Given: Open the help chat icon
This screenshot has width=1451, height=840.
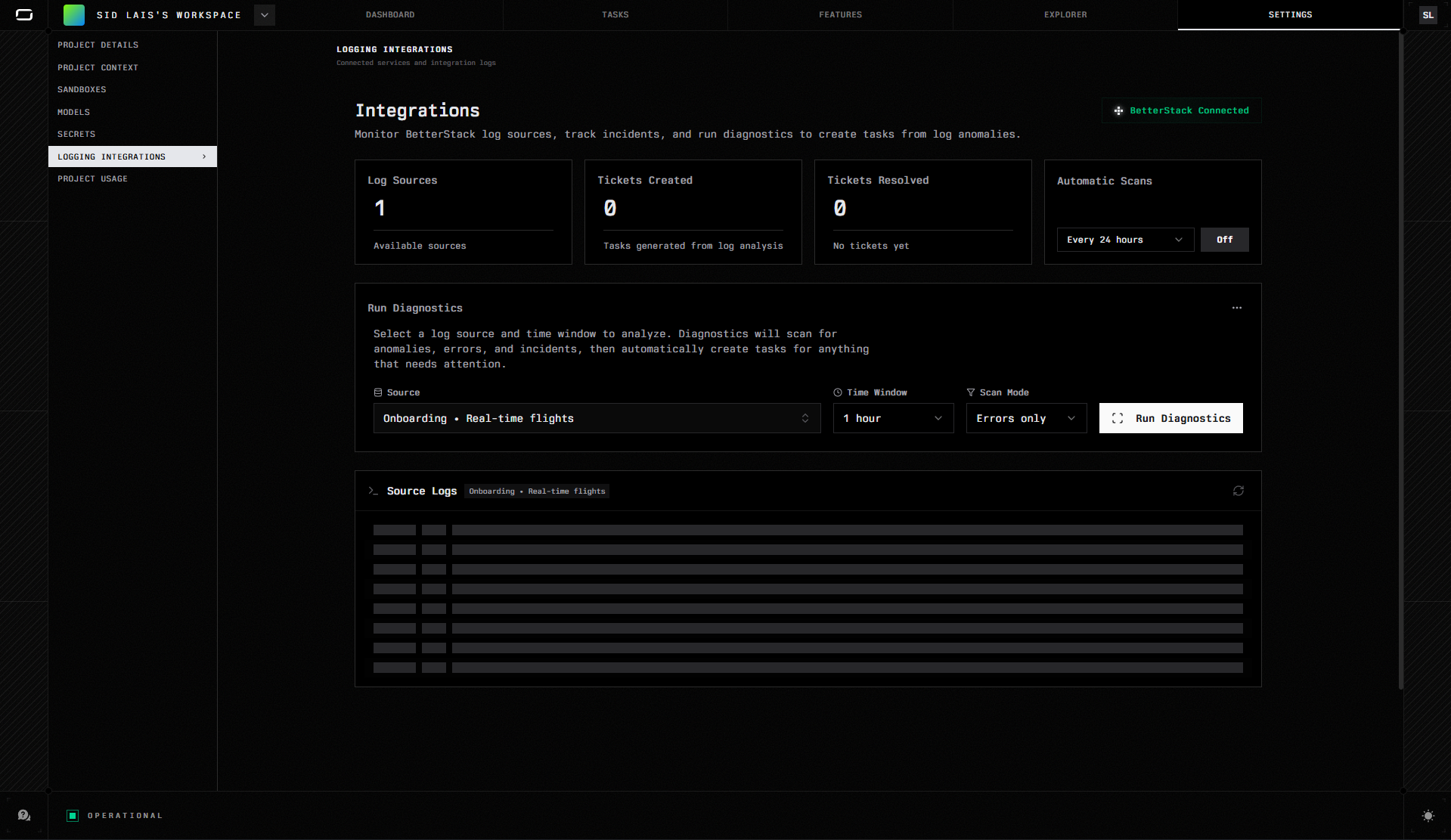Looking at the screenshot, I should [x=24, y=815].
